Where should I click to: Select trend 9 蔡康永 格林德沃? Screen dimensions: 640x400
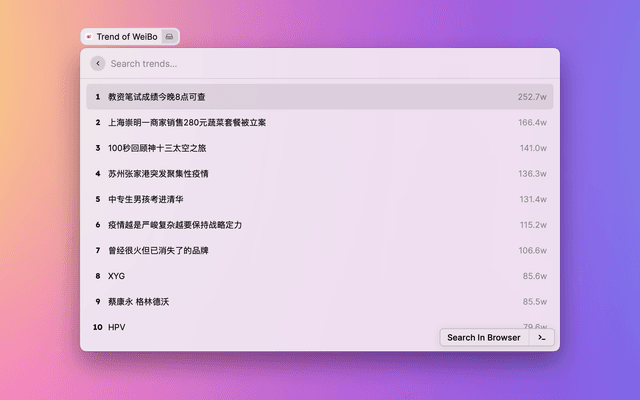tap(138, 301)
